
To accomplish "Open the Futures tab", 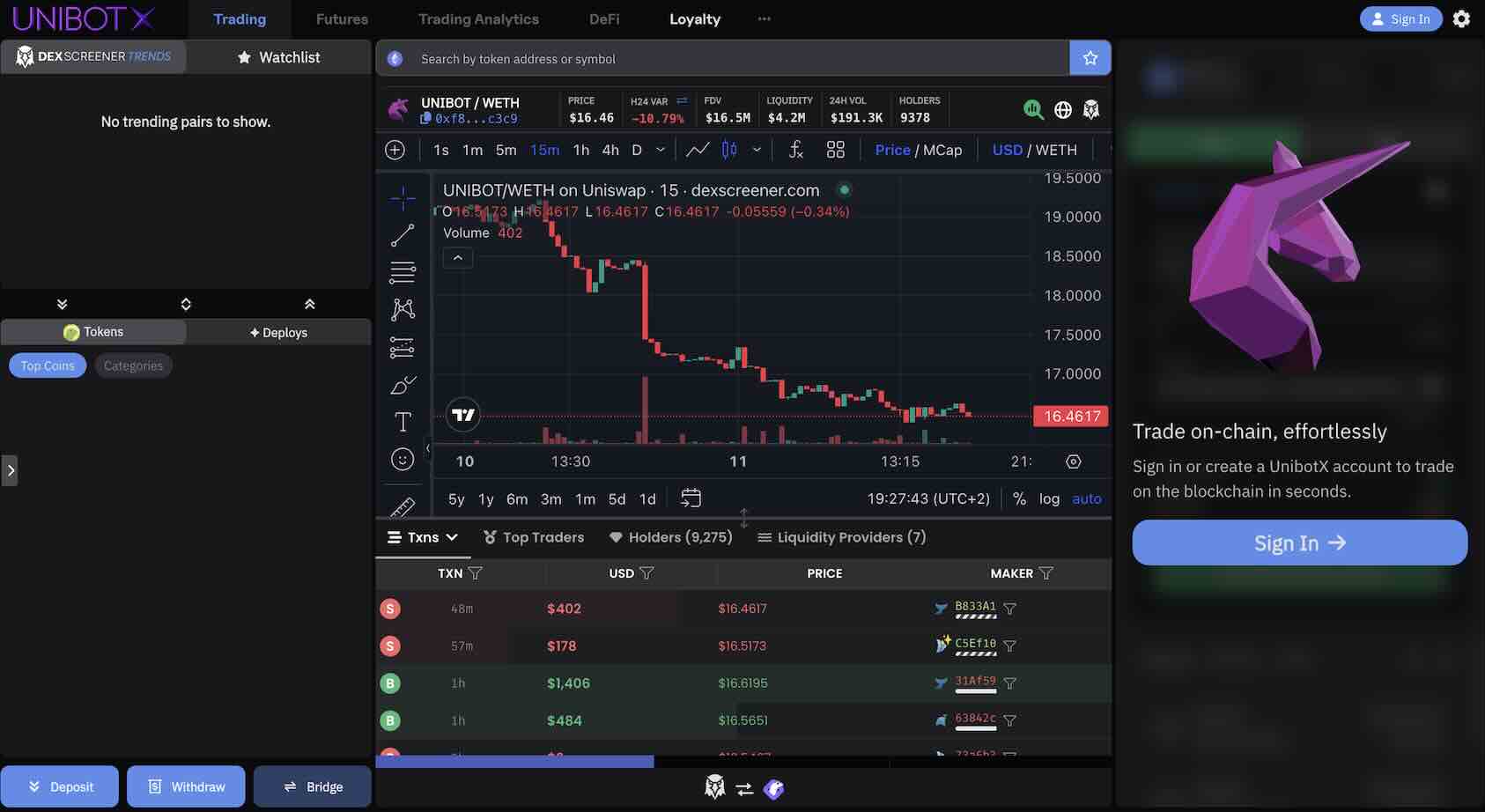I will pyautogui.click(x=341, y=18).
